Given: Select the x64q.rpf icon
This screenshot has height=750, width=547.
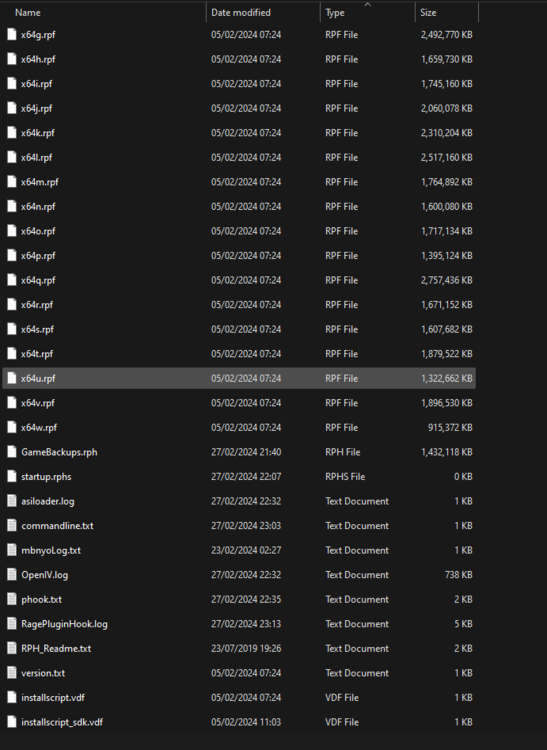Looking at the screenshot, I should (x=12, y=280).
